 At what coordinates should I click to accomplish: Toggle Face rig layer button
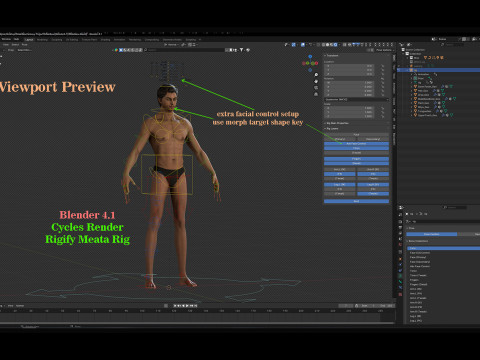pyautogui.click(x=356, y=135)
